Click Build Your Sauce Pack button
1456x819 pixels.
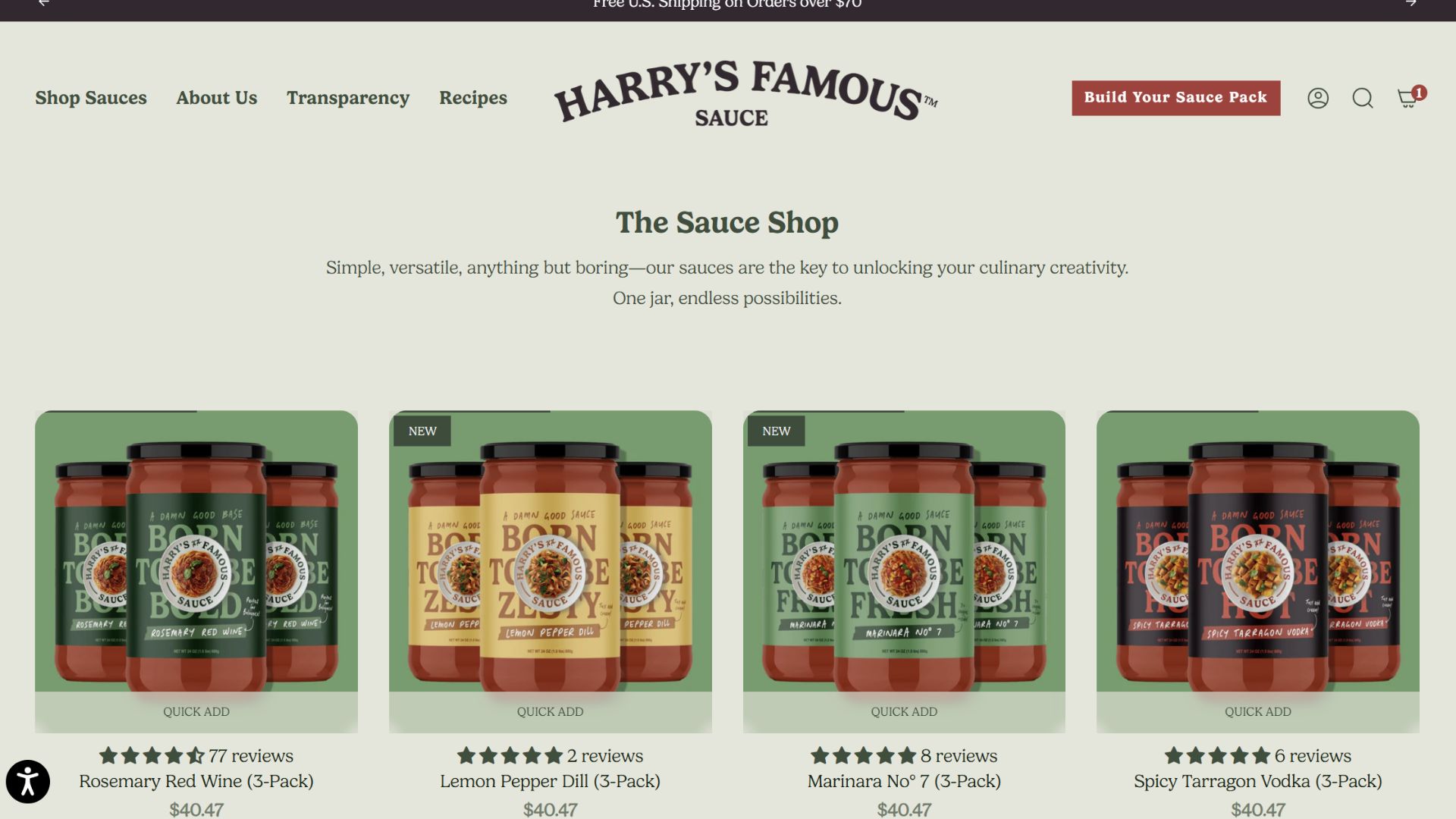click(x=1175, y=98)
